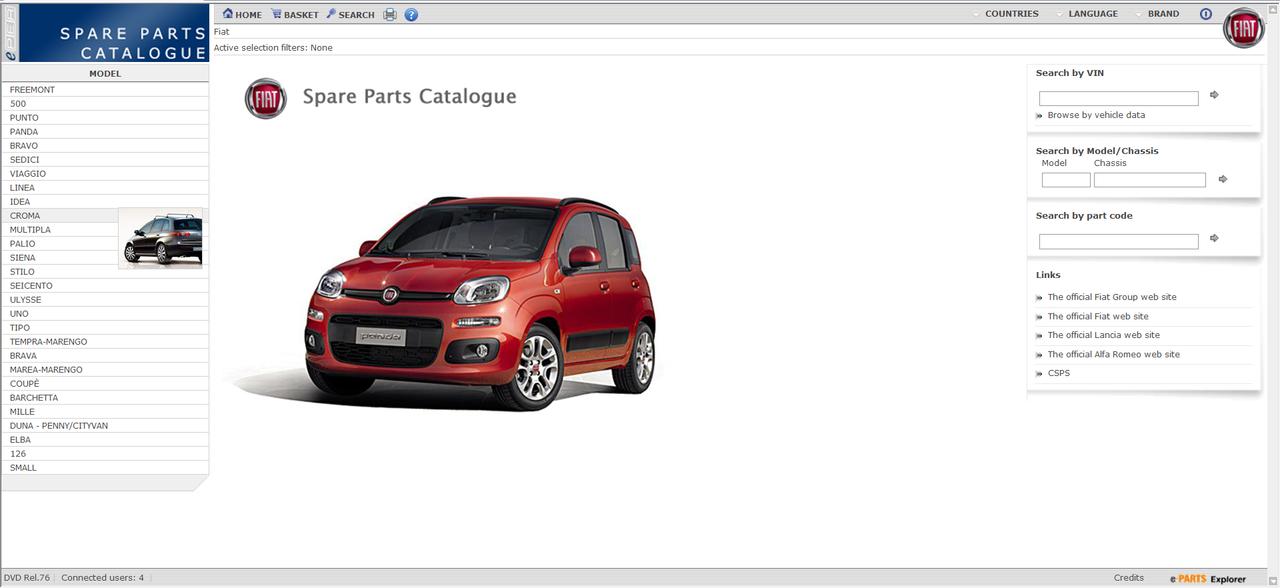Select ELBA model

pyautogui.click(x=105, y=440)
